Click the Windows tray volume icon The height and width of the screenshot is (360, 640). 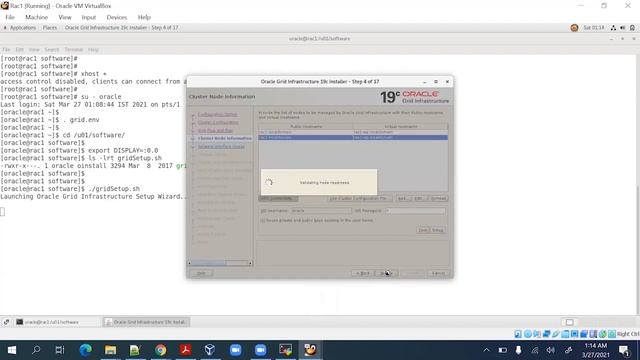click(551, 350)
